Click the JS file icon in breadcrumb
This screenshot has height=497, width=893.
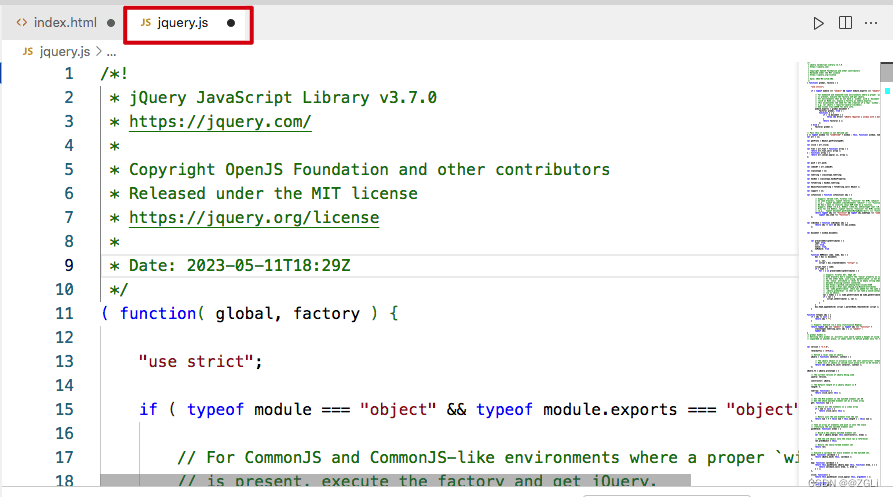point(28,51)
